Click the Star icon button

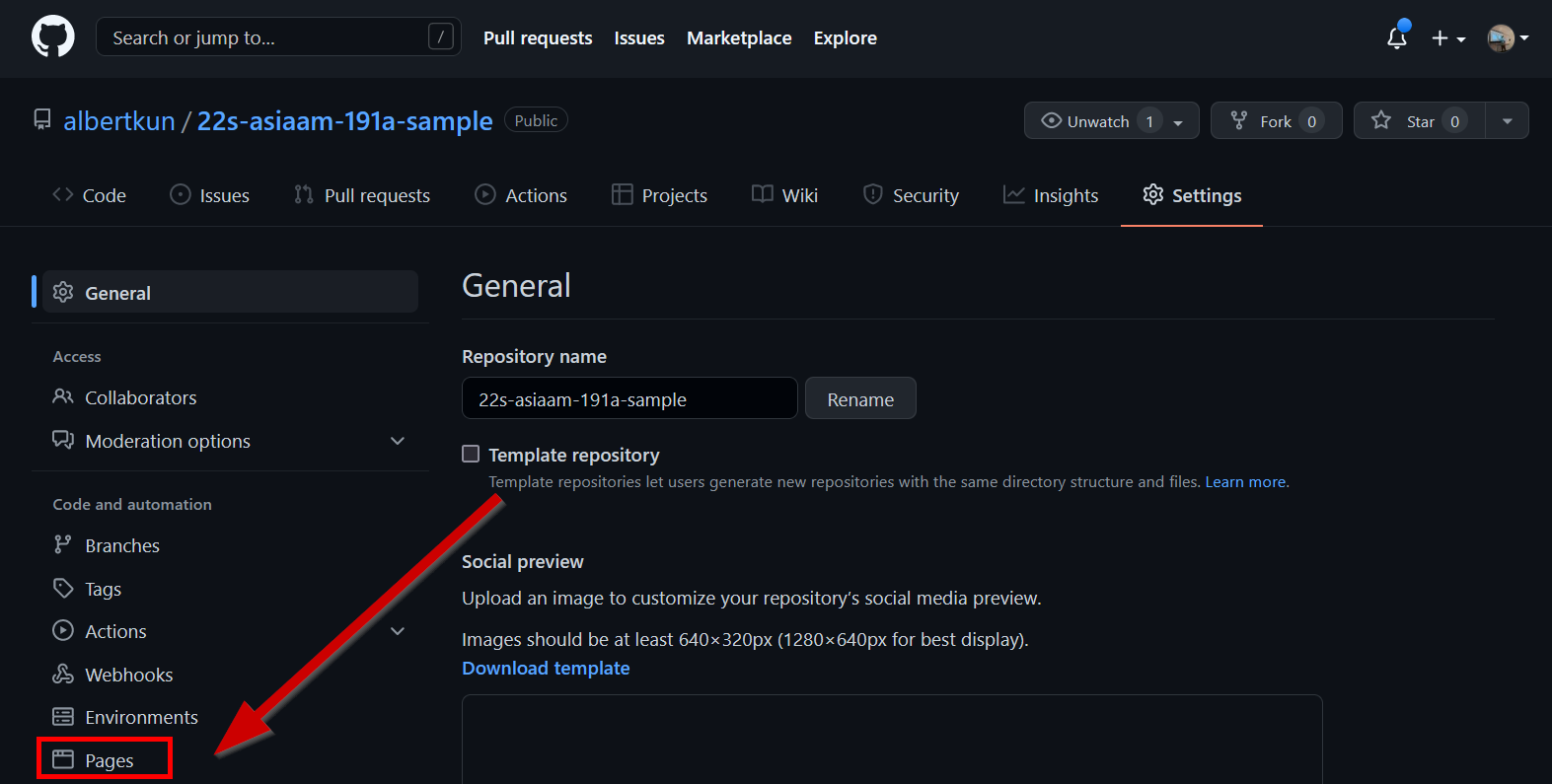[1419, 121]
